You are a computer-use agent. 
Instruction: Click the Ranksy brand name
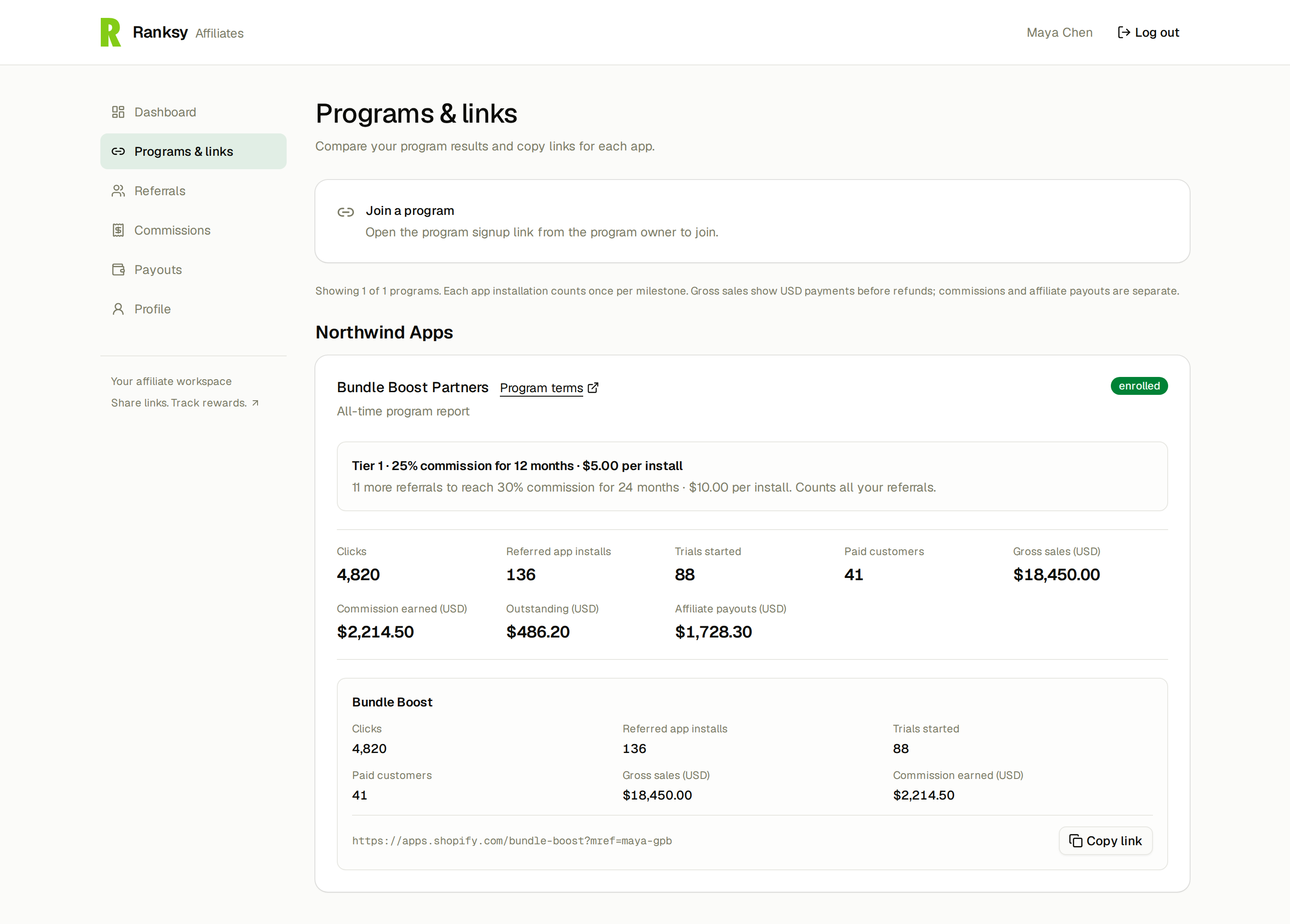pos(160,32)
